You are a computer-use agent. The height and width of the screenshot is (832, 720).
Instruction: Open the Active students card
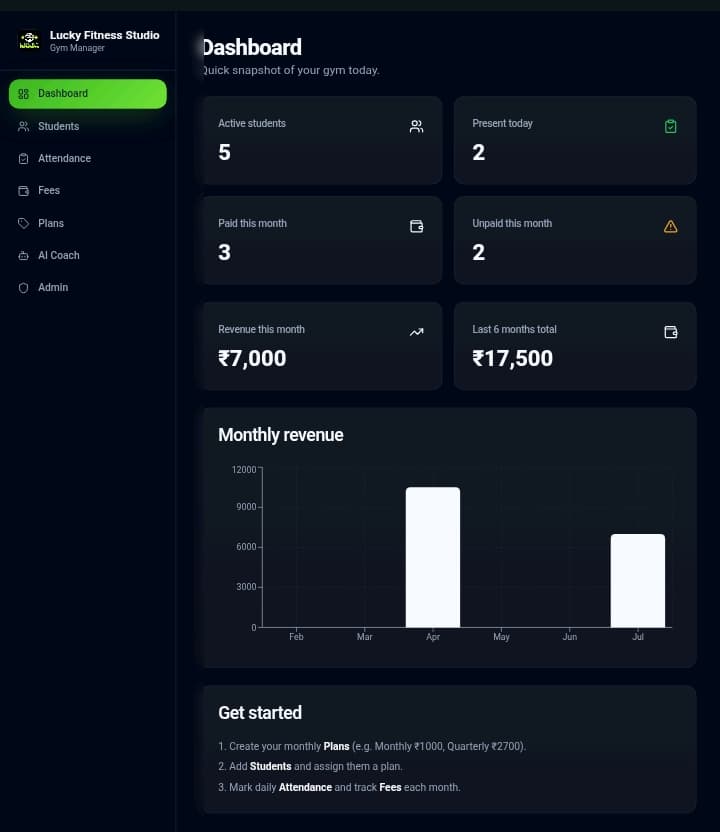pyautogui.click(x=322, y=141)
